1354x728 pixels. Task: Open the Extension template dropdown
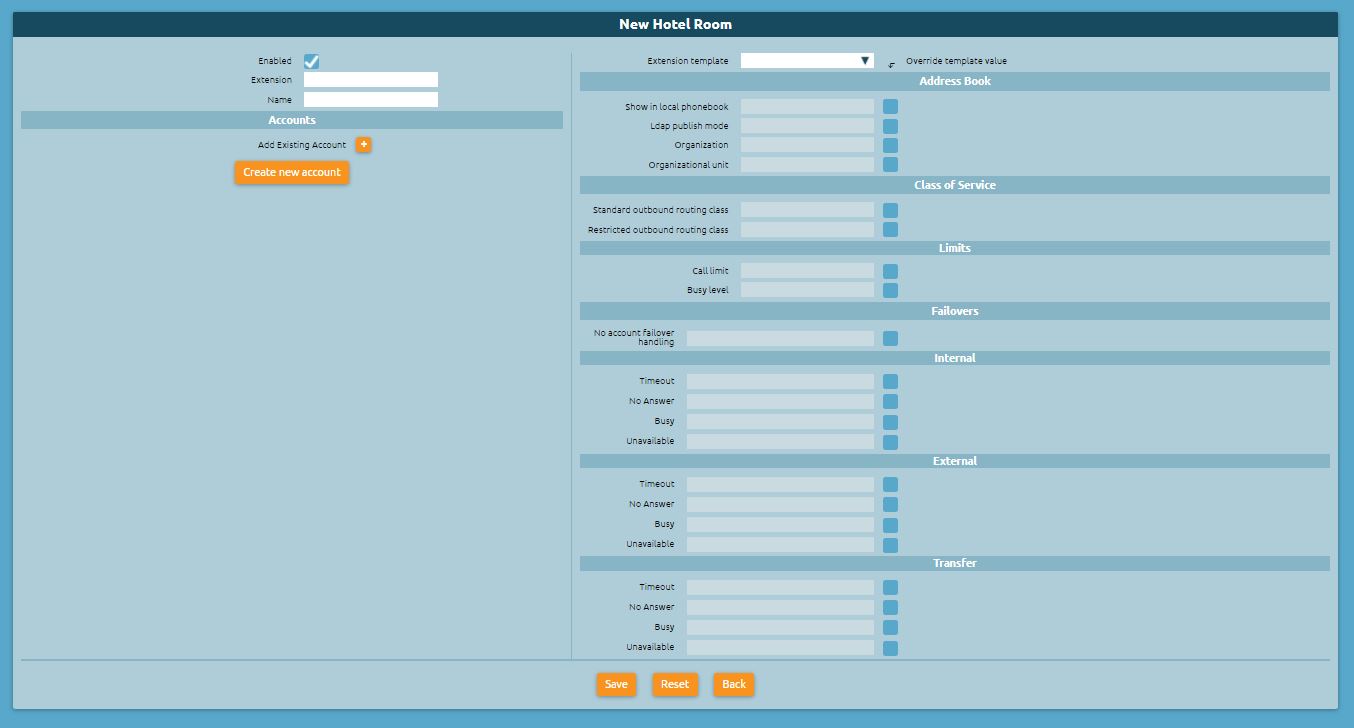click(807, 61)
